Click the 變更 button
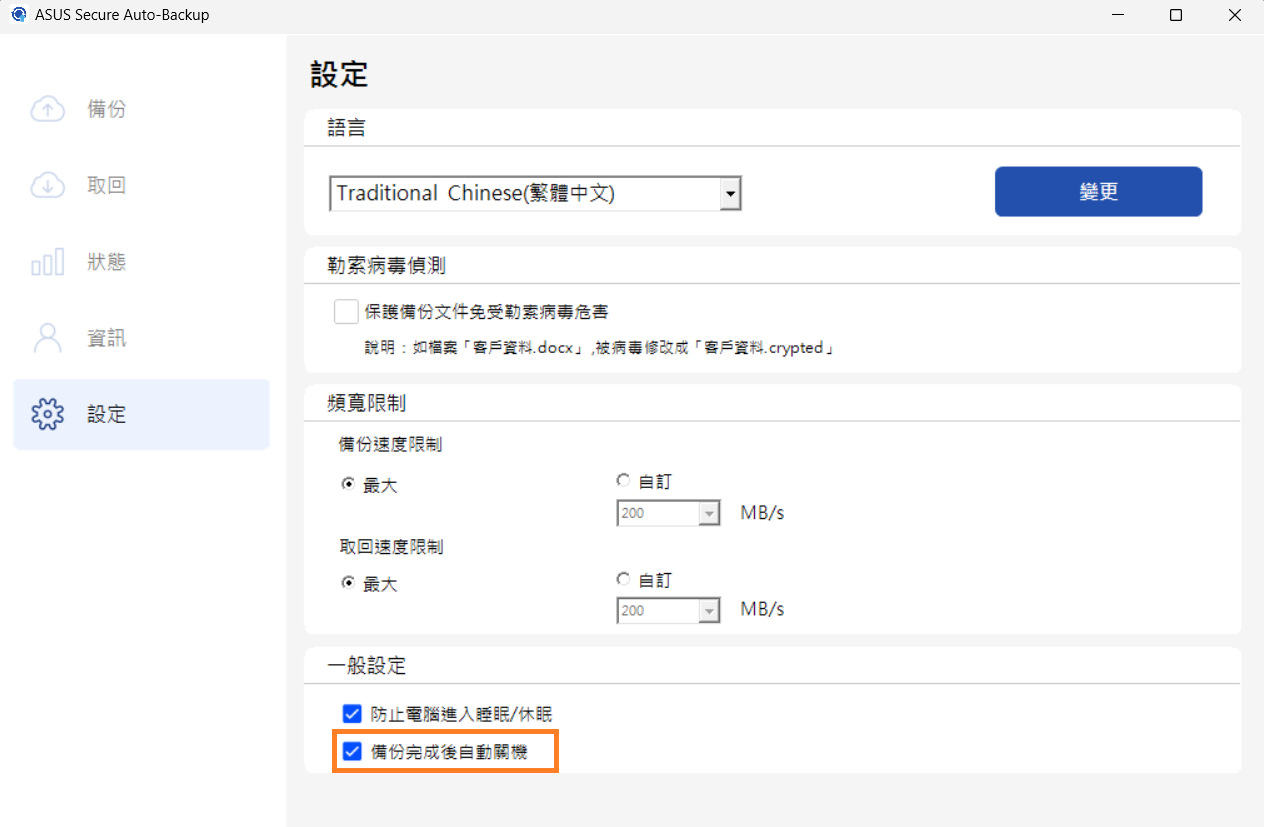The width and height of the screenshot is (1264, 827). pyautogui.click(x=1098, y=192)
